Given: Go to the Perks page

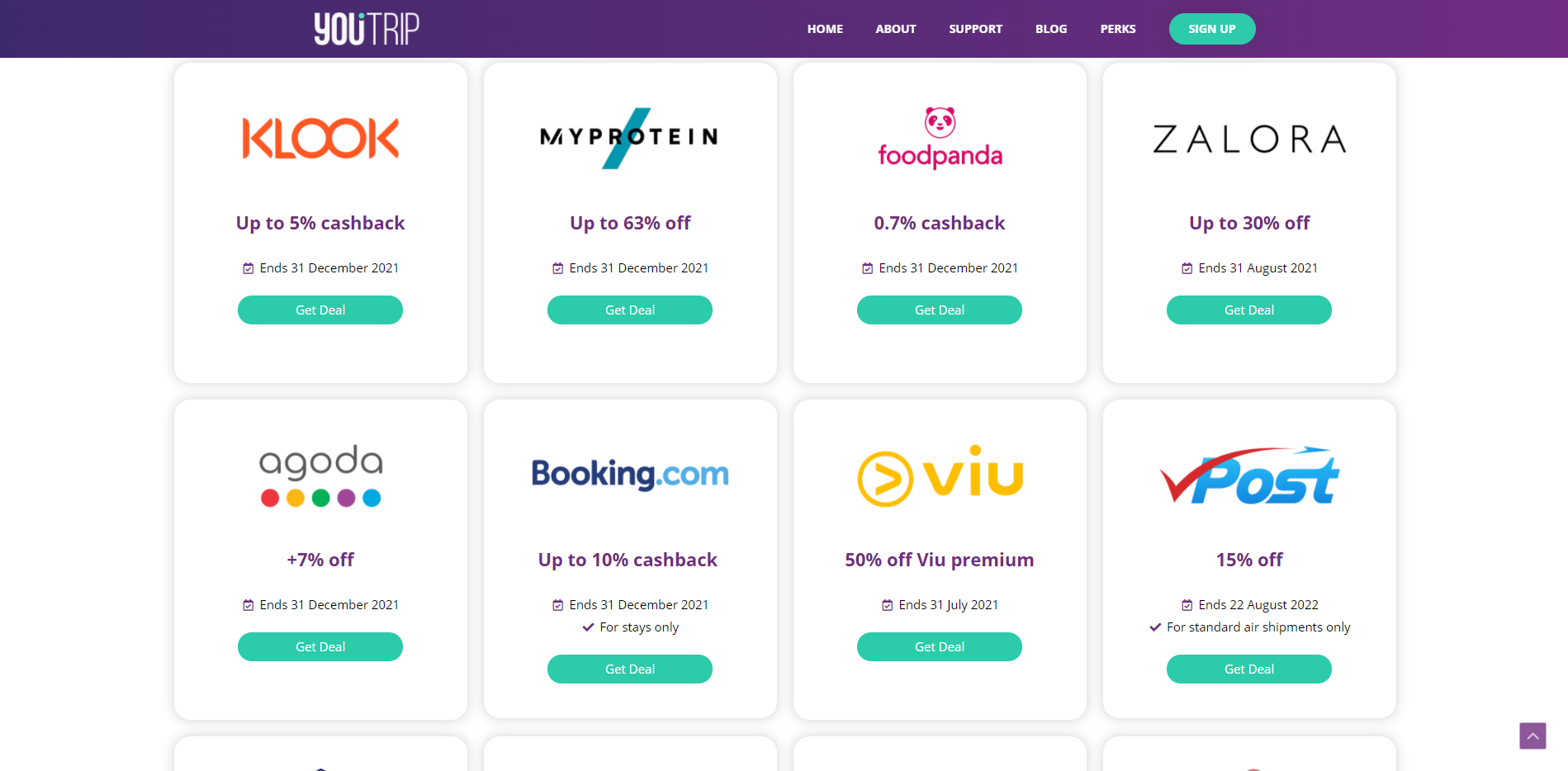Looking at the screenshot, I should (1118, 29).
